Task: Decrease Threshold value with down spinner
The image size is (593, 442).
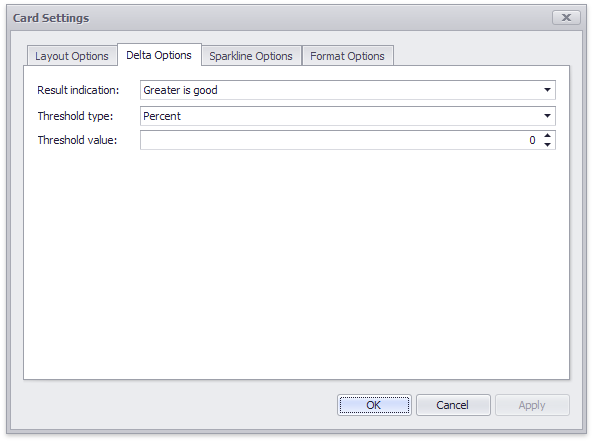Action: [547, 144]
